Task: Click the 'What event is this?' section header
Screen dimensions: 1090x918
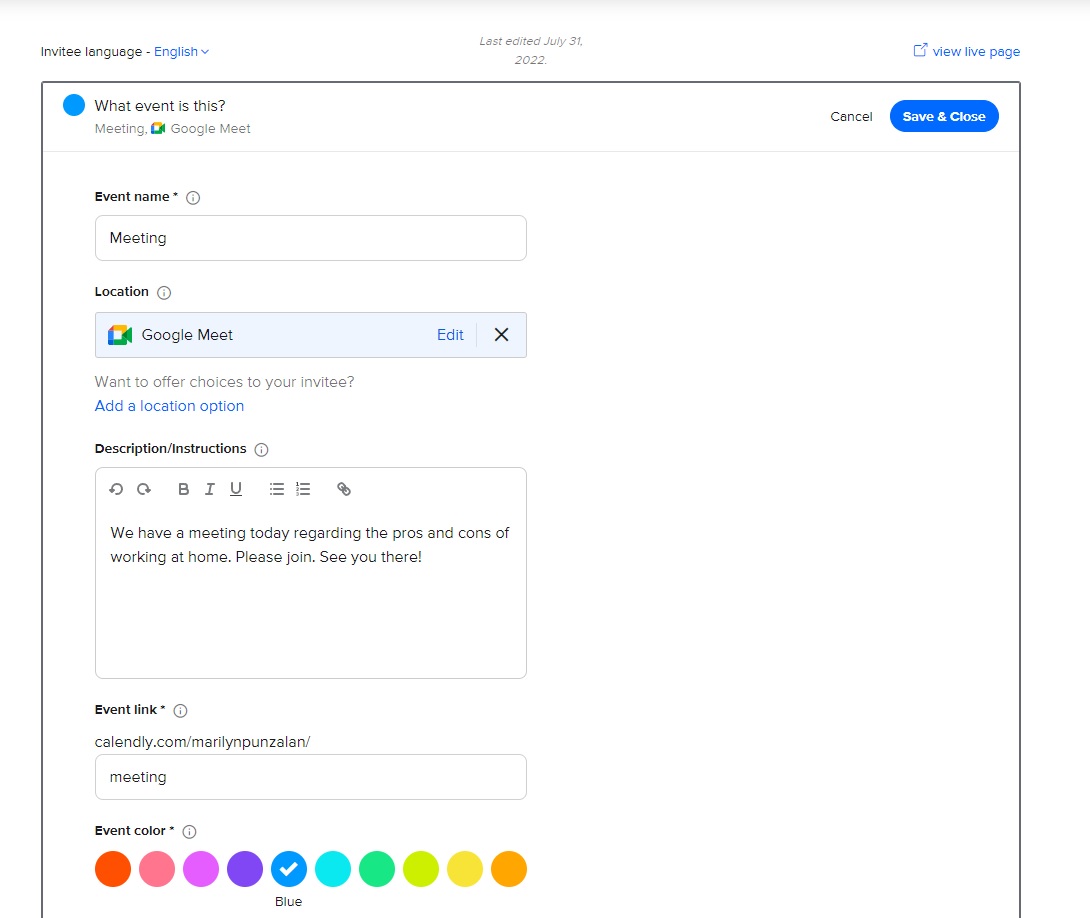Action: [160, 106]
